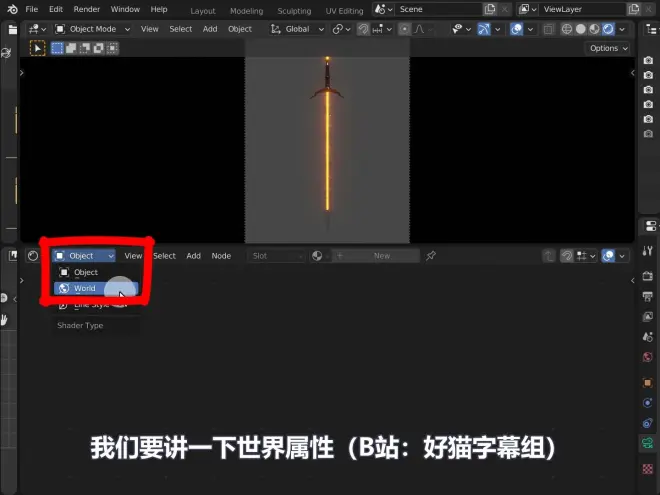The height and width of the screenshot is (495, 660).
Task: Pin the node tree with pushpin icon
Action: (430, 256)
